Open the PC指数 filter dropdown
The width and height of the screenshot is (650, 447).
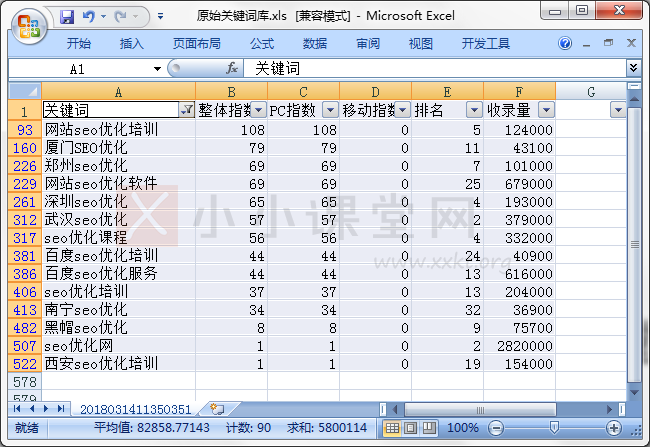click(x=330, y=110)
